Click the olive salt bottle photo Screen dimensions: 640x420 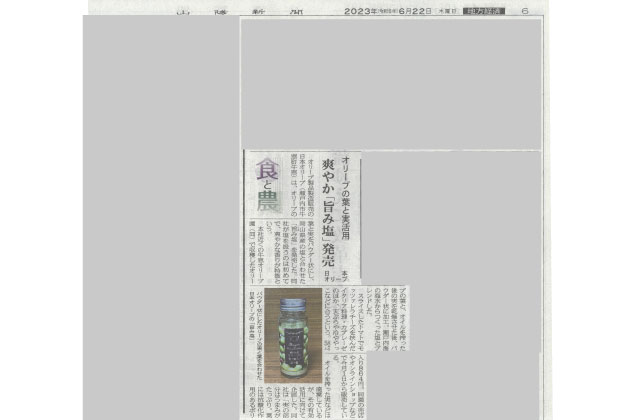[x=293, y=335]
